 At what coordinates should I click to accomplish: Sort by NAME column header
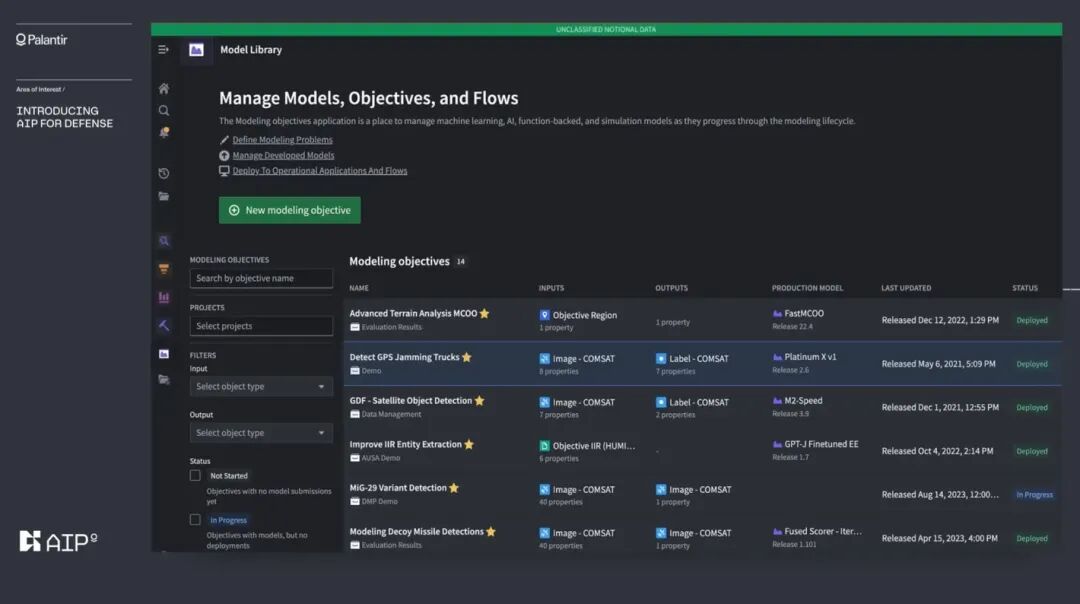coord(359,288)
